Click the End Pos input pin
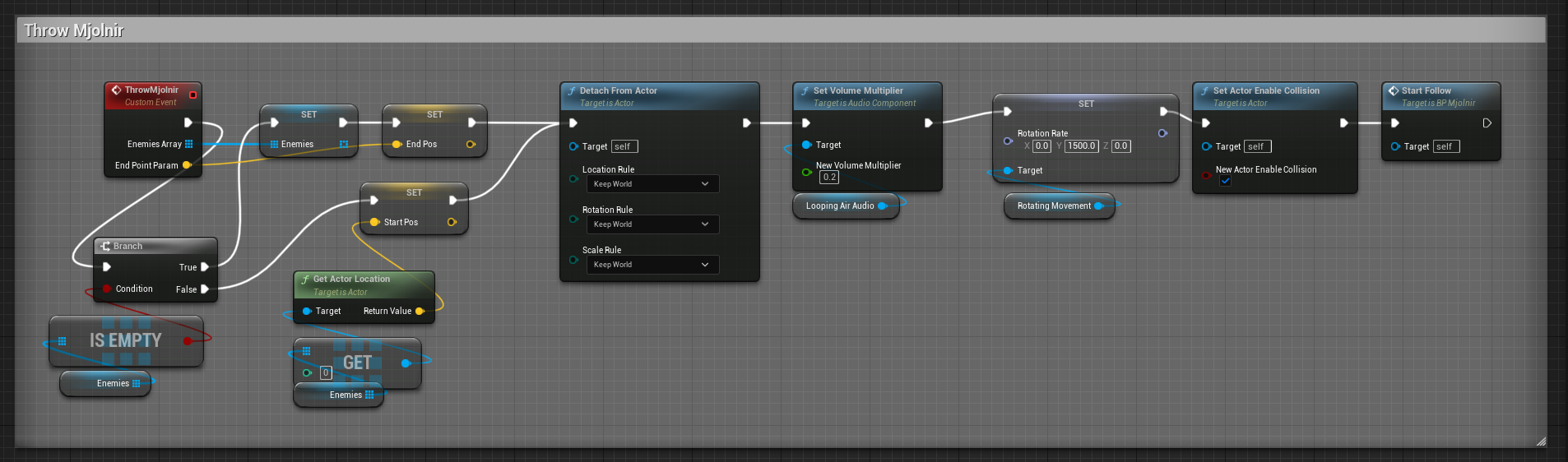 (x=397, y=144)
